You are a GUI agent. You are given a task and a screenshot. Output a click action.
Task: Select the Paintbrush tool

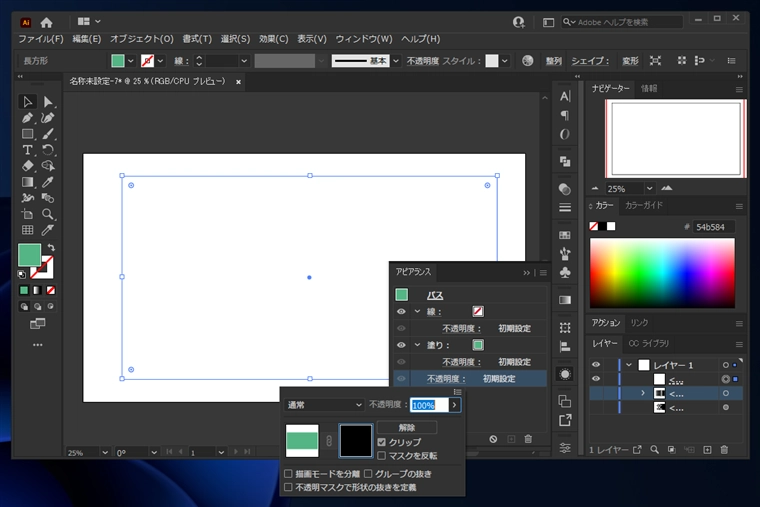point(48,134)
